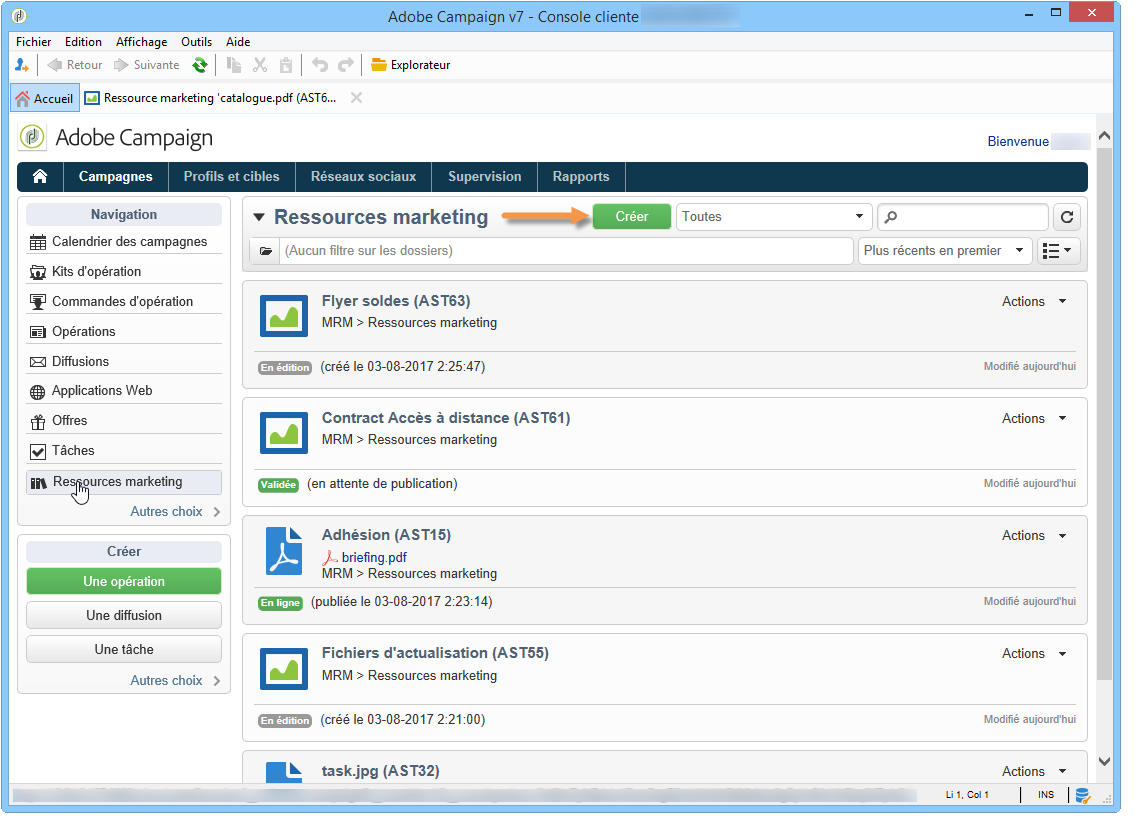Click the green Créer button
This screenshot has height=824, width=1137.
point(632,217)
